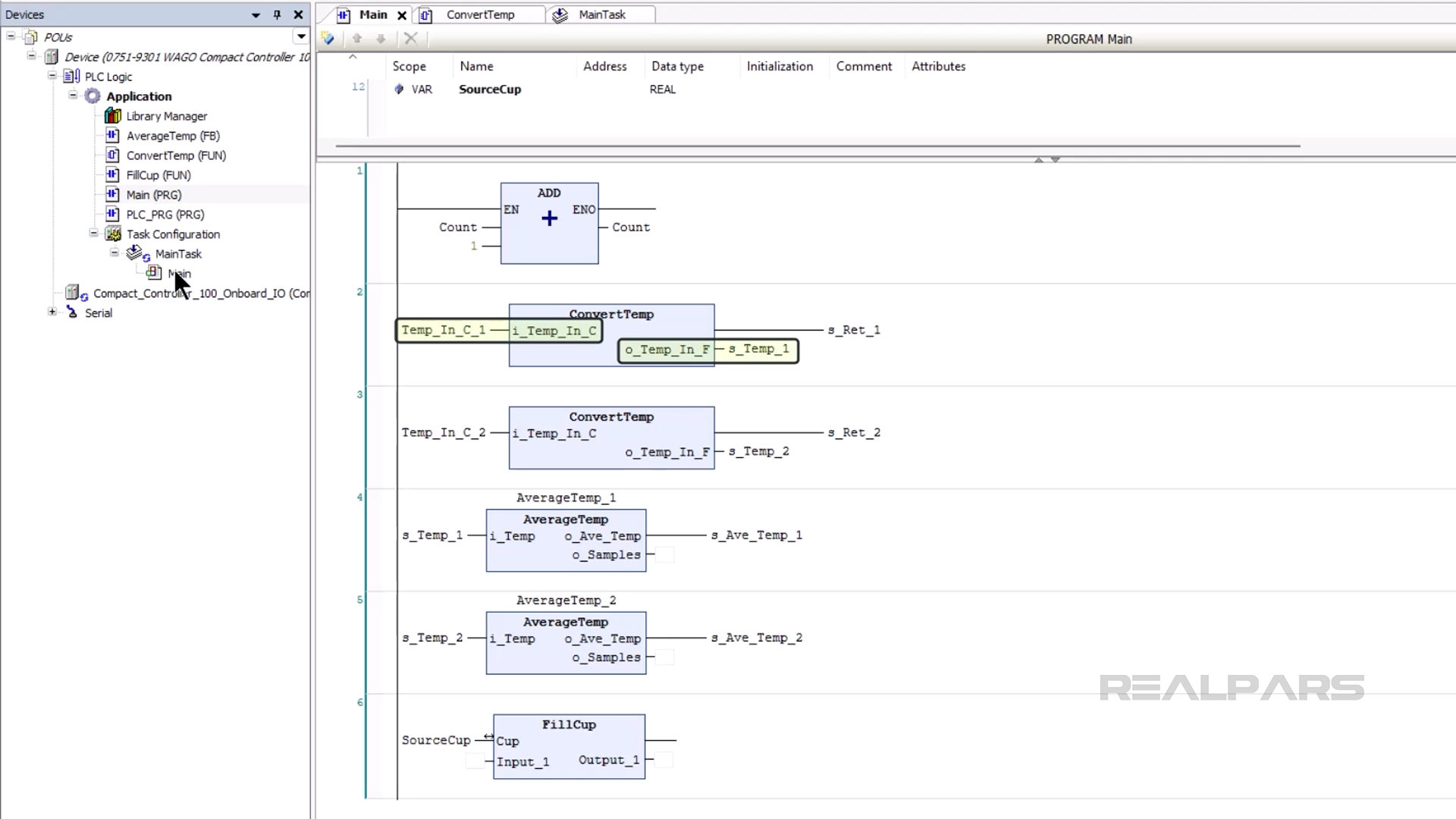Collapse the POUs root node
Image resolution: width=1456 pixels, height=819 pixels.
click(x=11, y=36)
